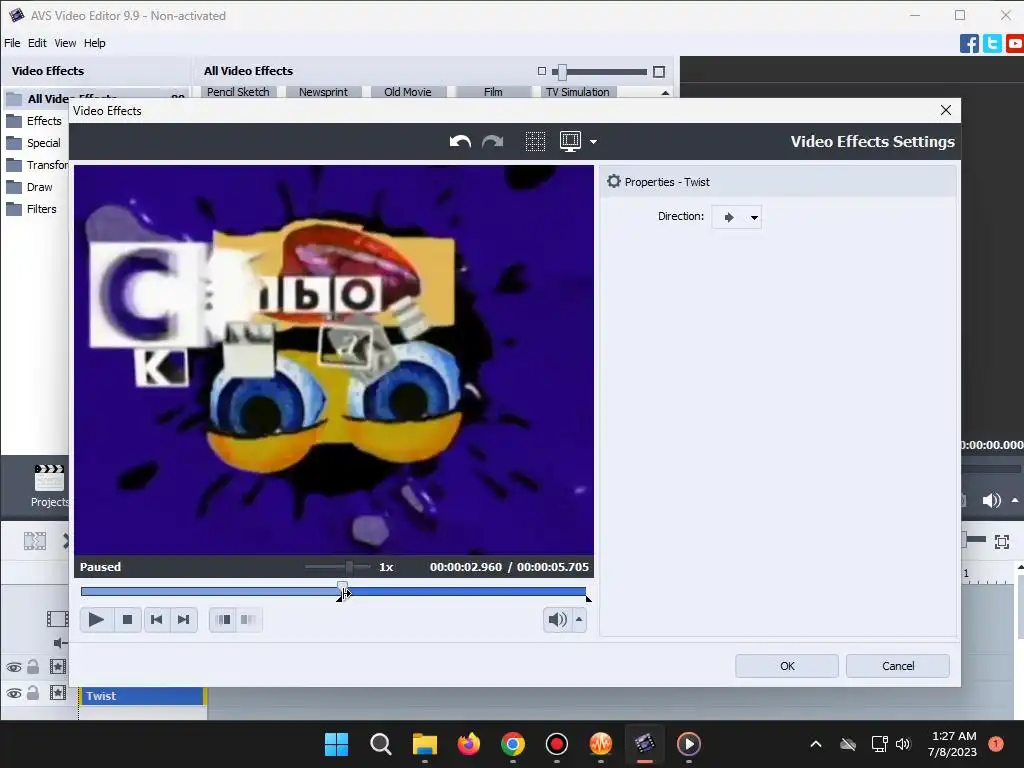Open the AVS Facebook page icon

click(x=969, y=44)
